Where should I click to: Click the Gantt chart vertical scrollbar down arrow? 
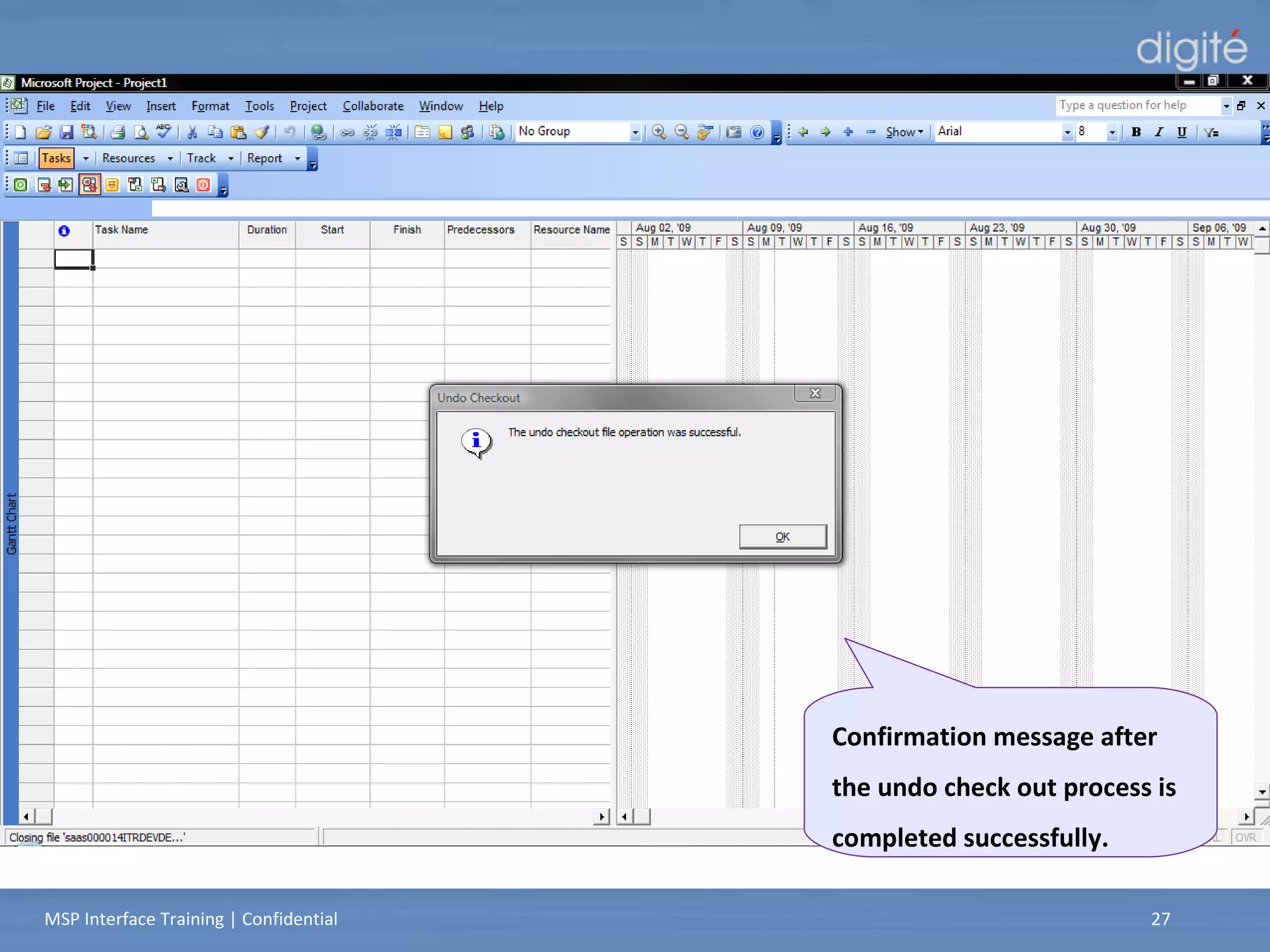[x=1262, y=791]
